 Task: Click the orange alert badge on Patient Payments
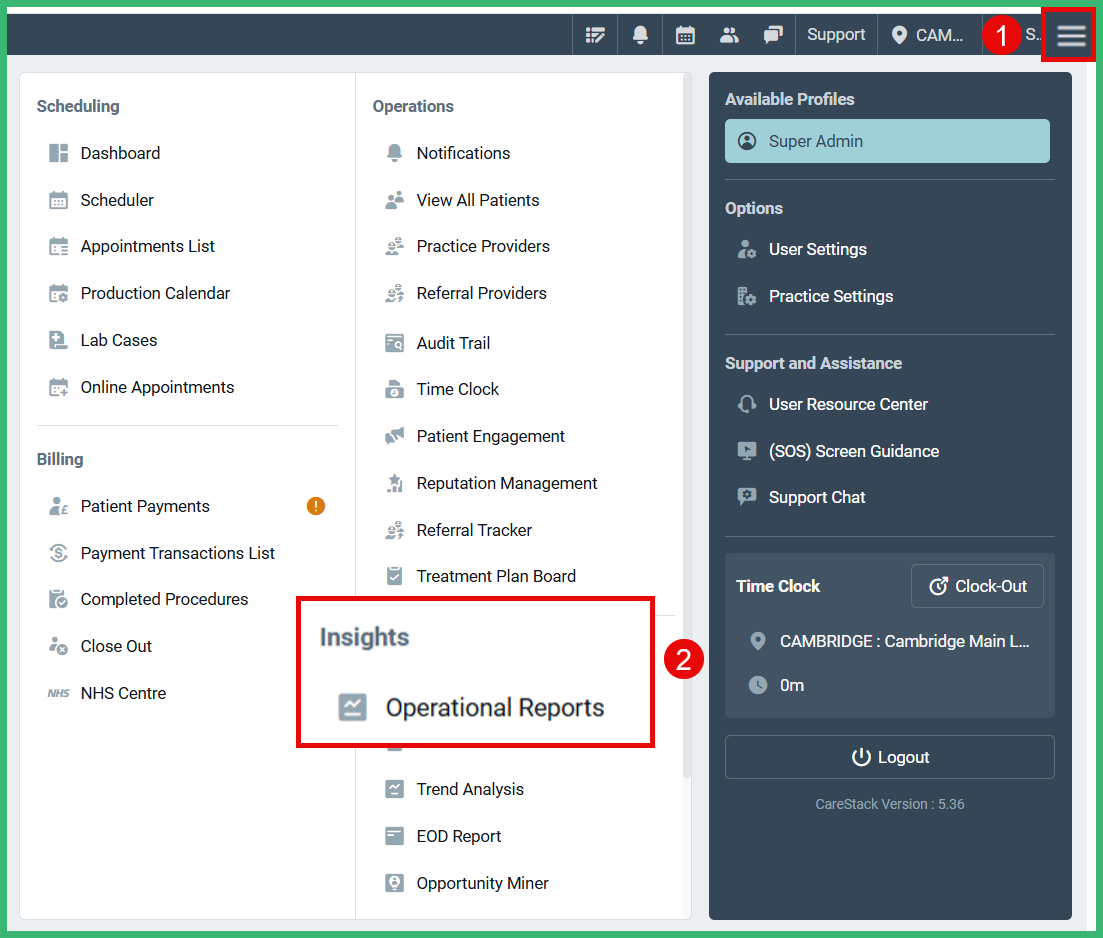tap(316, 506)
